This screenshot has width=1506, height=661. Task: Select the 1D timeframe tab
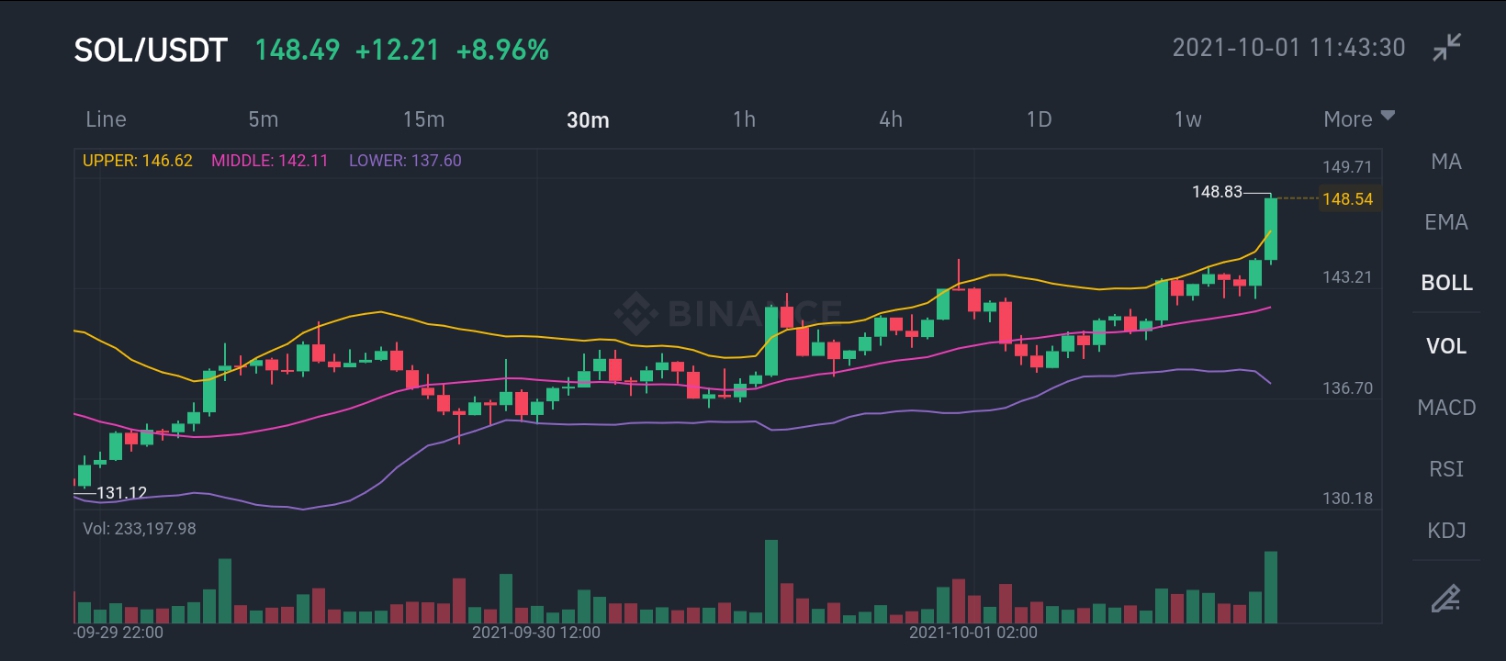[x=1038, y=119]
